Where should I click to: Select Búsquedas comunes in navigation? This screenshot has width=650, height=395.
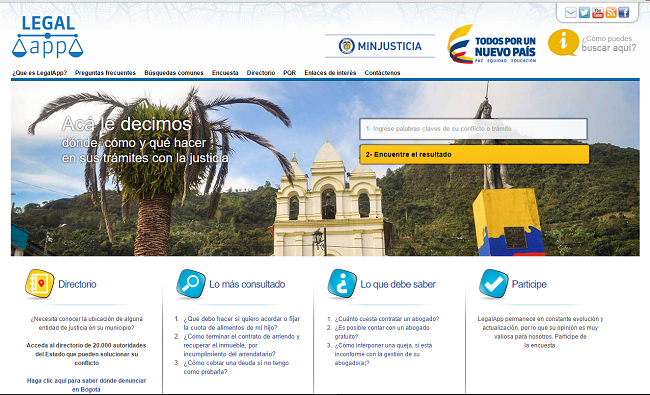pos(174,73)
